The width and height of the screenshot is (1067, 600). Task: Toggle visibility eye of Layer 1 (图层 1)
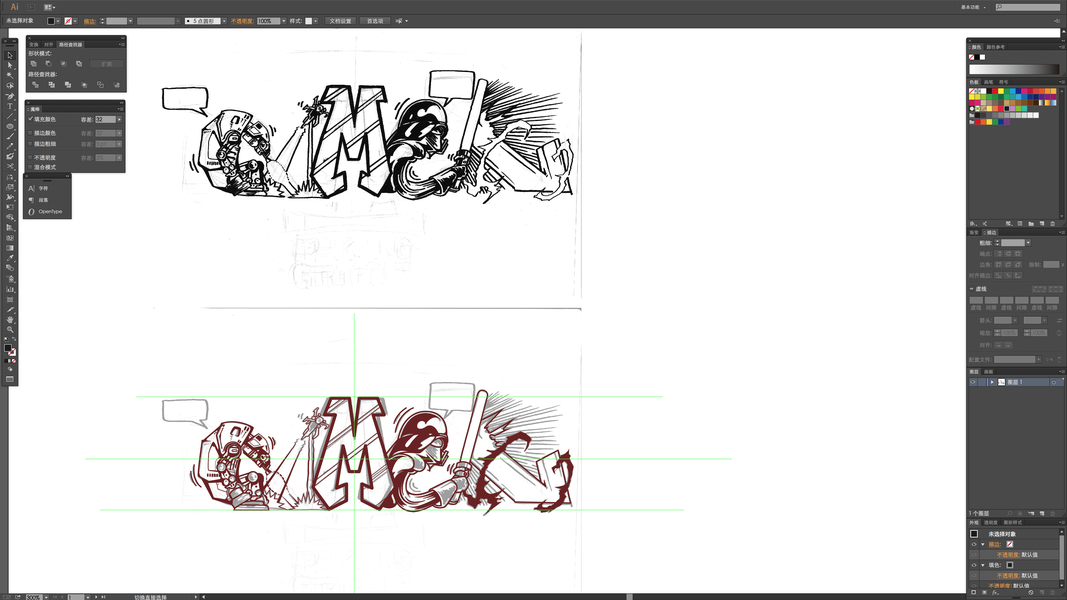click(973, 382)
